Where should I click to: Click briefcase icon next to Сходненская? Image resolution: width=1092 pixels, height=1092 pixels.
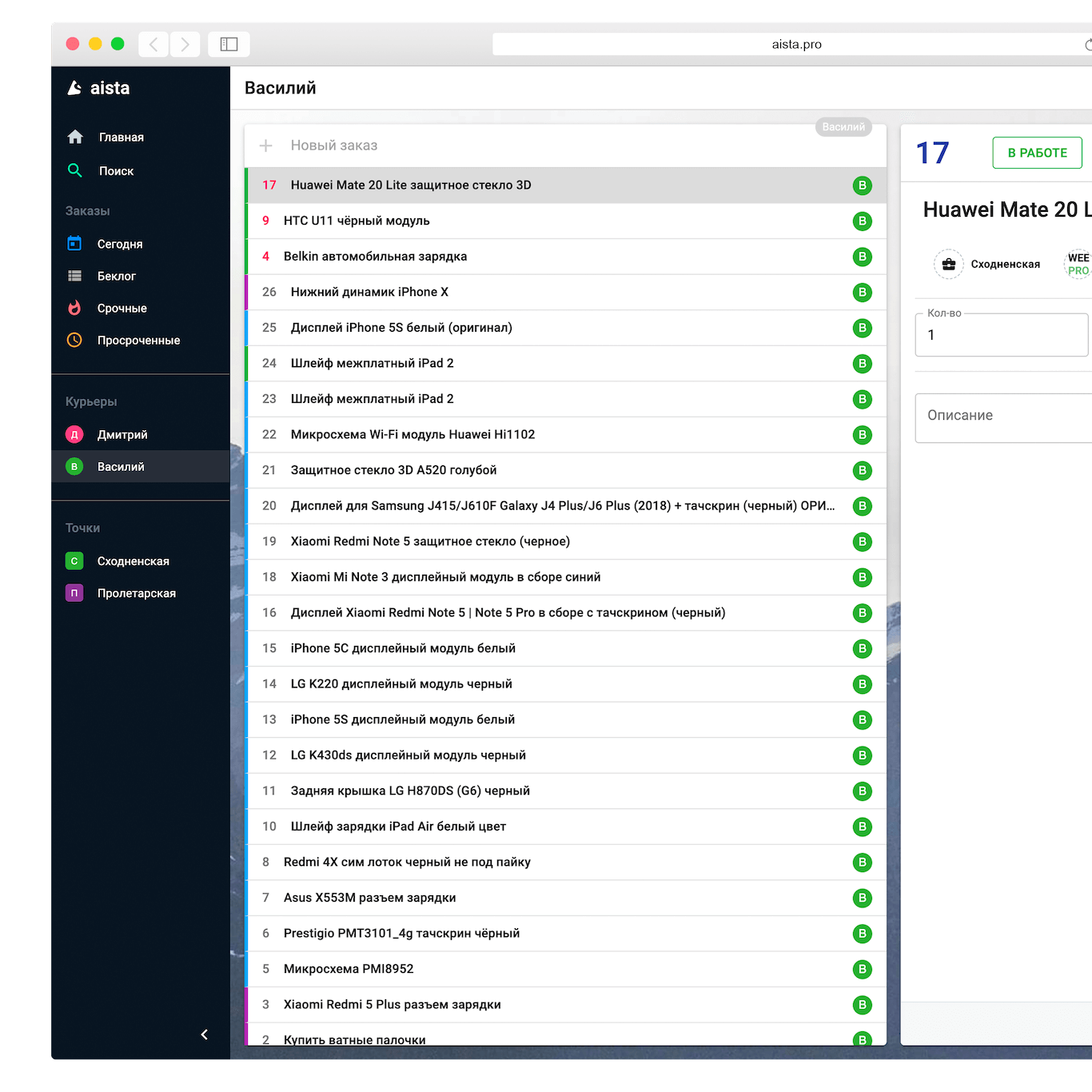tap(949, 264)
